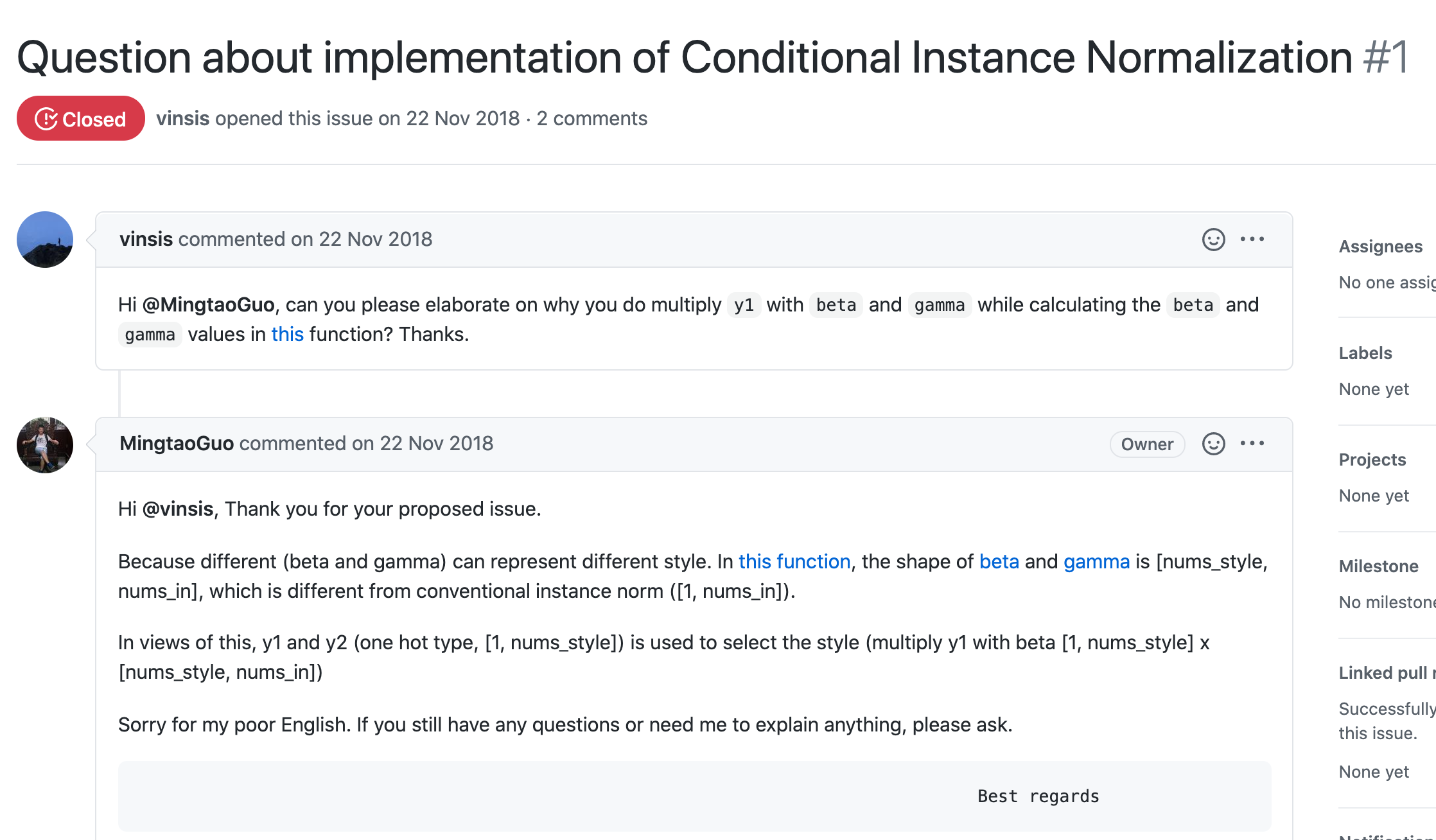Click the Closed status toggle button
This screenshot has height=840, width=1436.
pyautogui.click(x=82, y=119)
